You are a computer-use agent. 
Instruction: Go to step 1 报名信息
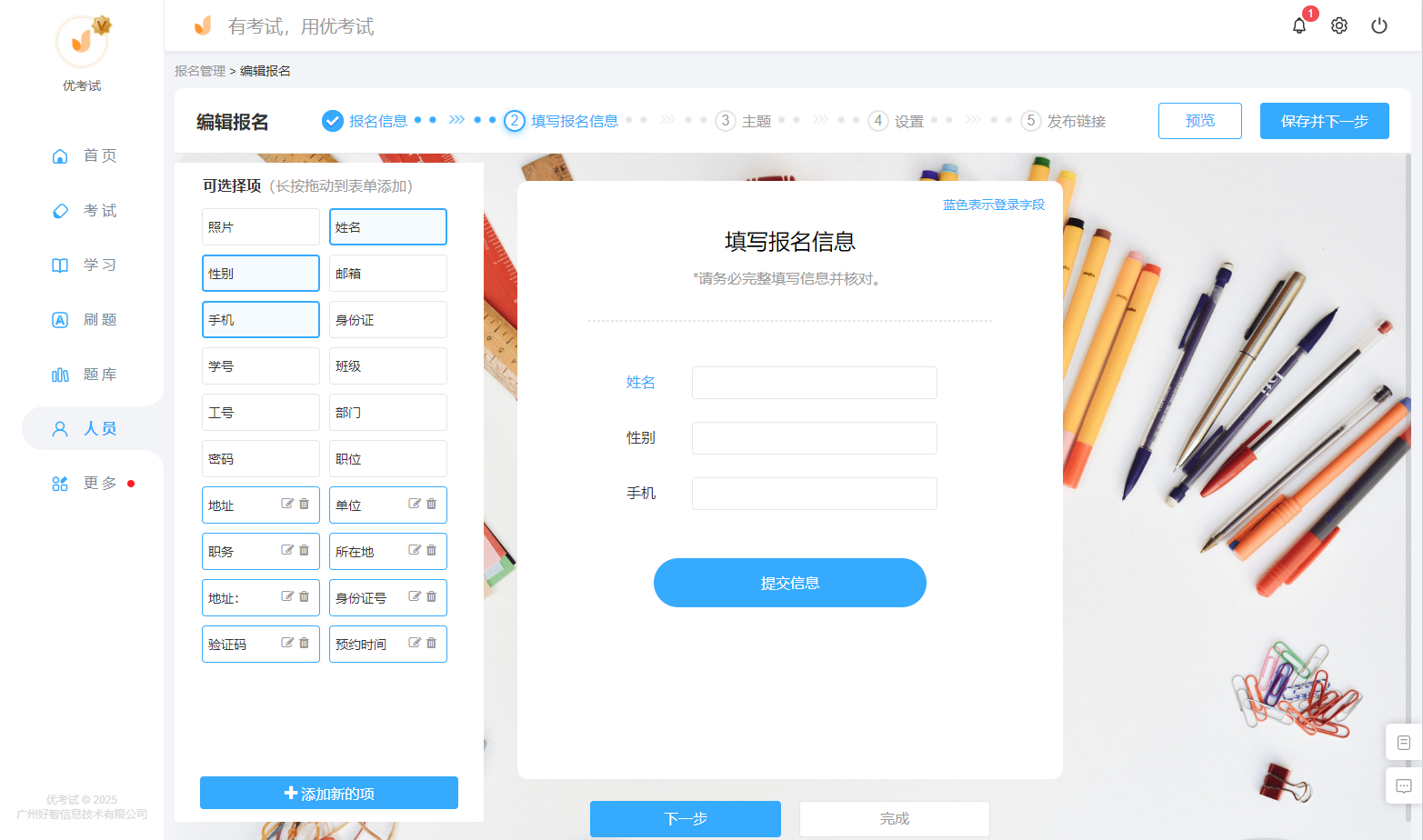365,121
